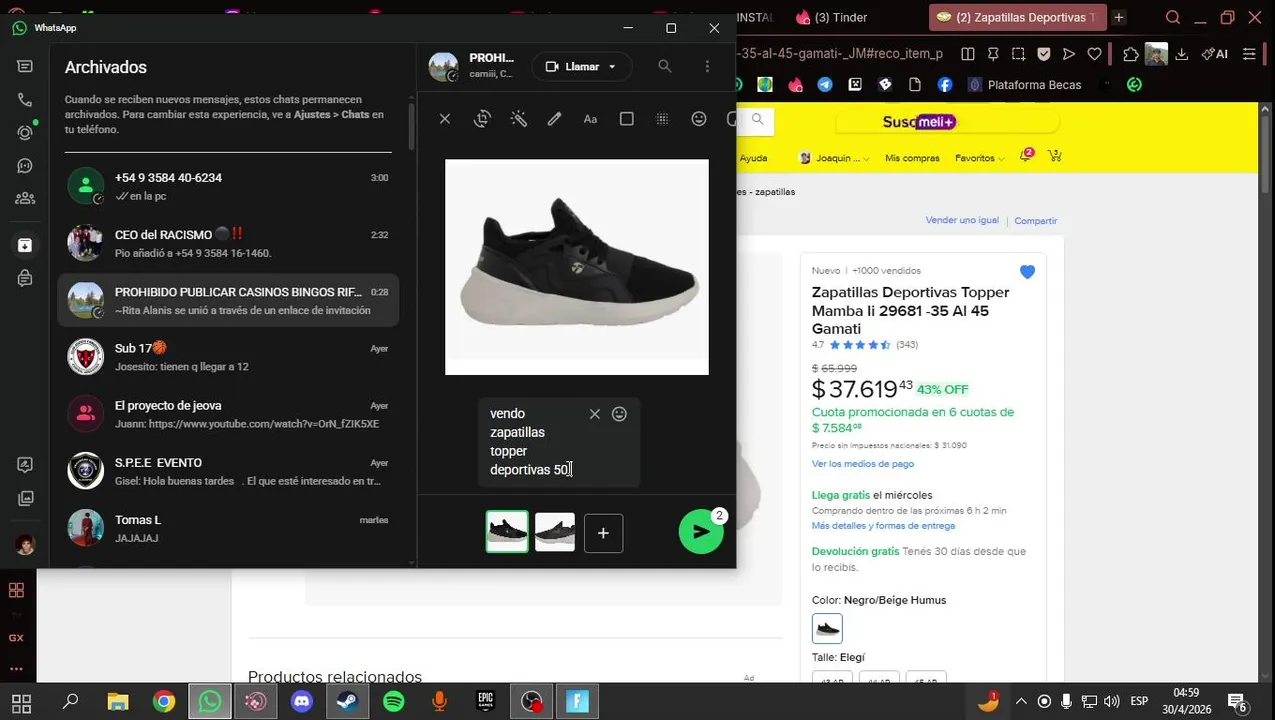Search in chat magnifier icon
The image size is (1275, 720).
[x=665, y=66]
